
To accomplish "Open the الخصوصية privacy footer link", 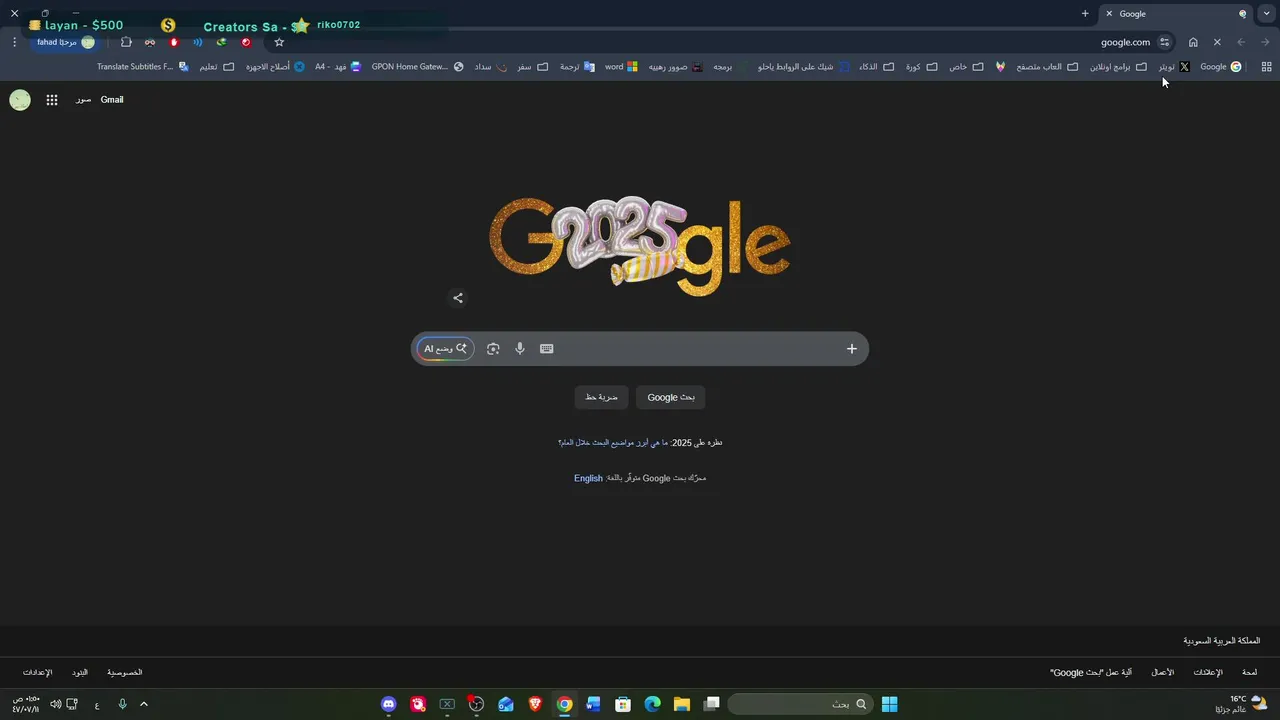I will [x=125, y=672].
